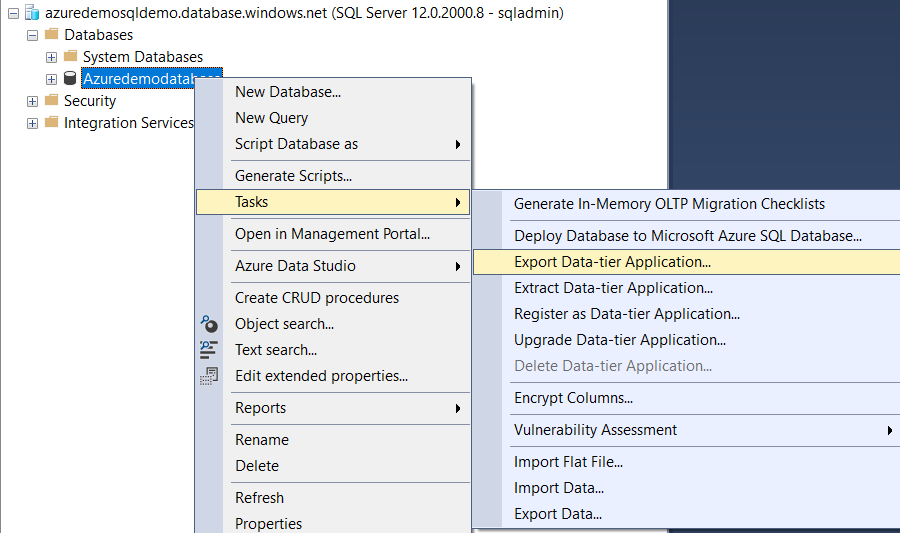This screenshot has width=900, height=533.
Task: Click the Edit extended properties icon
Action: tap(209, 376)
